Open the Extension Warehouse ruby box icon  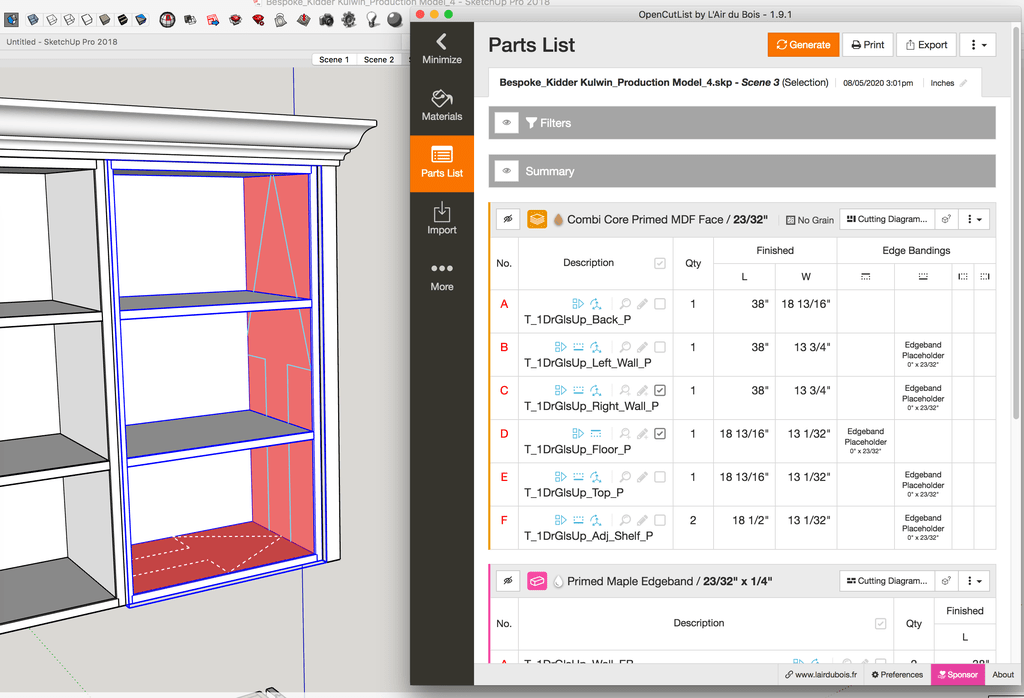click(236, 20)
